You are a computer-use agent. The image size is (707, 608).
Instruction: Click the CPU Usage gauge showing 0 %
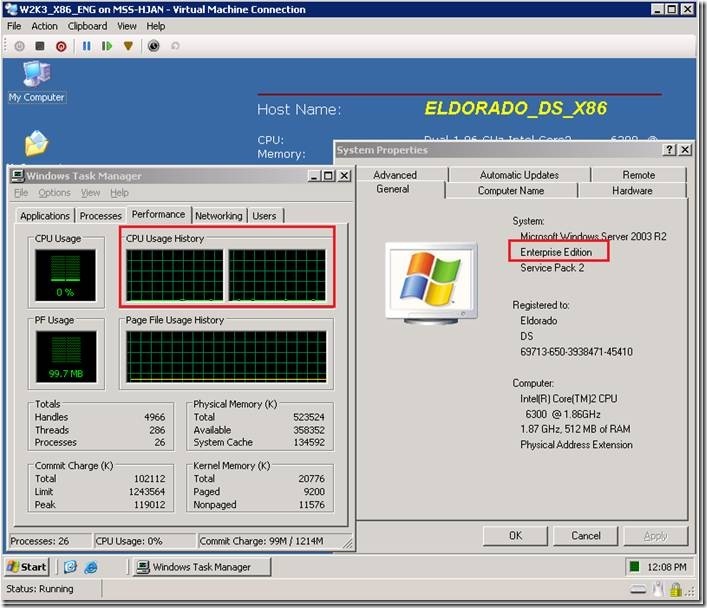click(65, 275)
